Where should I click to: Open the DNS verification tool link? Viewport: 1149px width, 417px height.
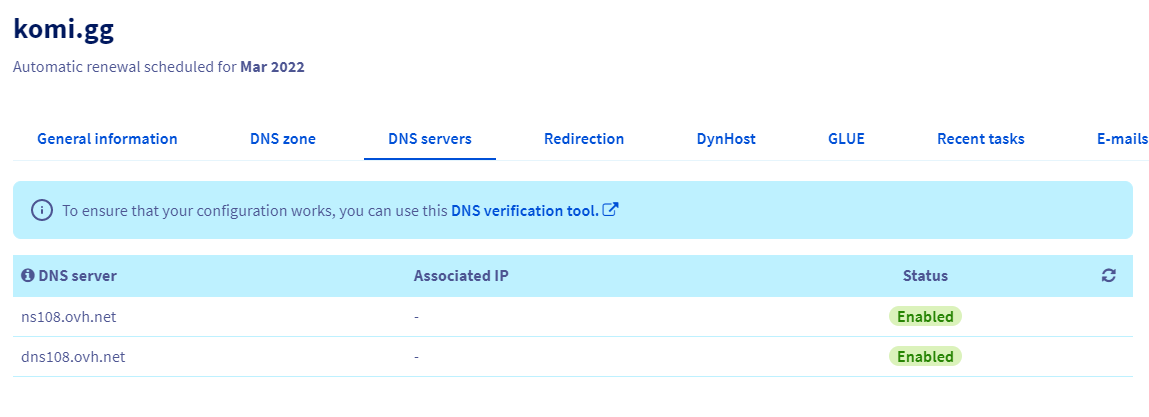525,210
